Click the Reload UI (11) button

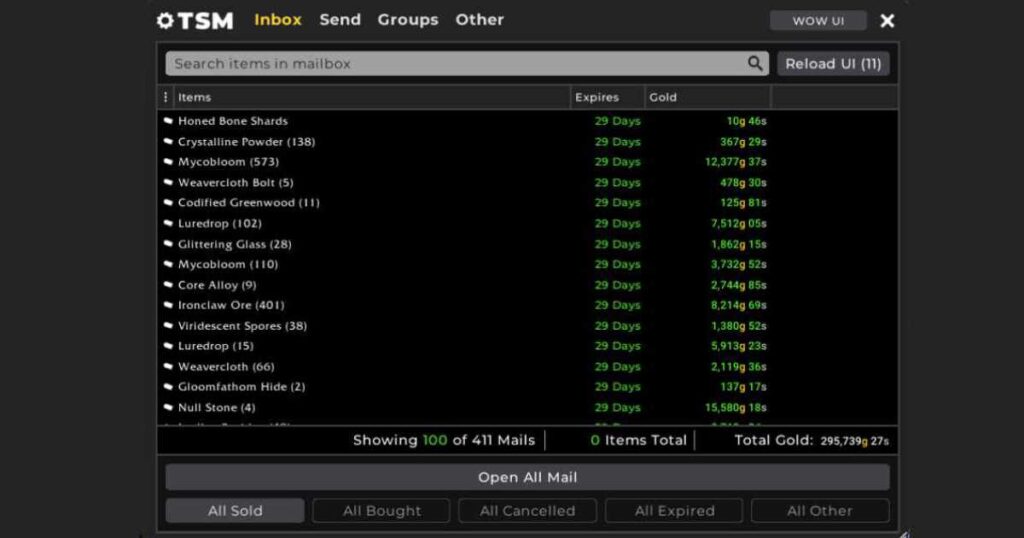833,64
